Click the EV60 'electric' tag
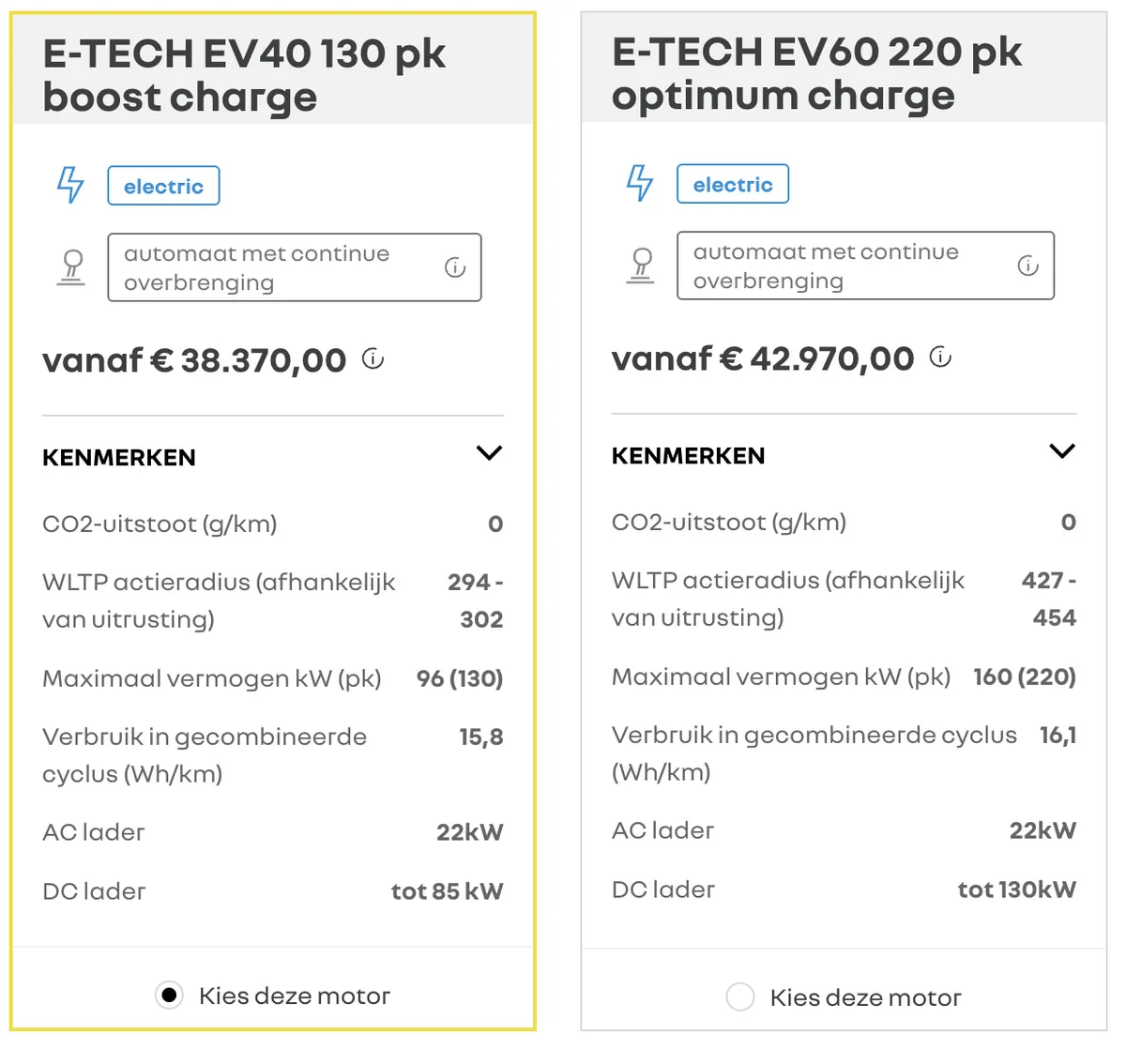1126x1064 pixels. coord(733,184)
